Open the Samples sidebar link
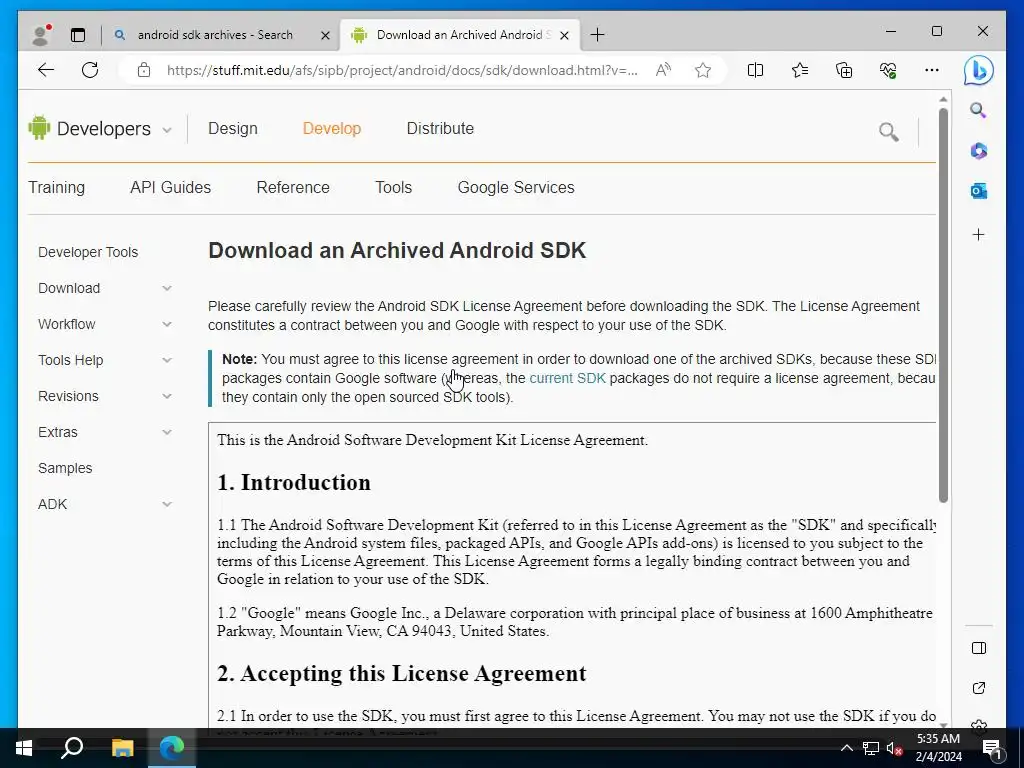This screenshot has width=1024, height=768. click(x=65, y=468)
